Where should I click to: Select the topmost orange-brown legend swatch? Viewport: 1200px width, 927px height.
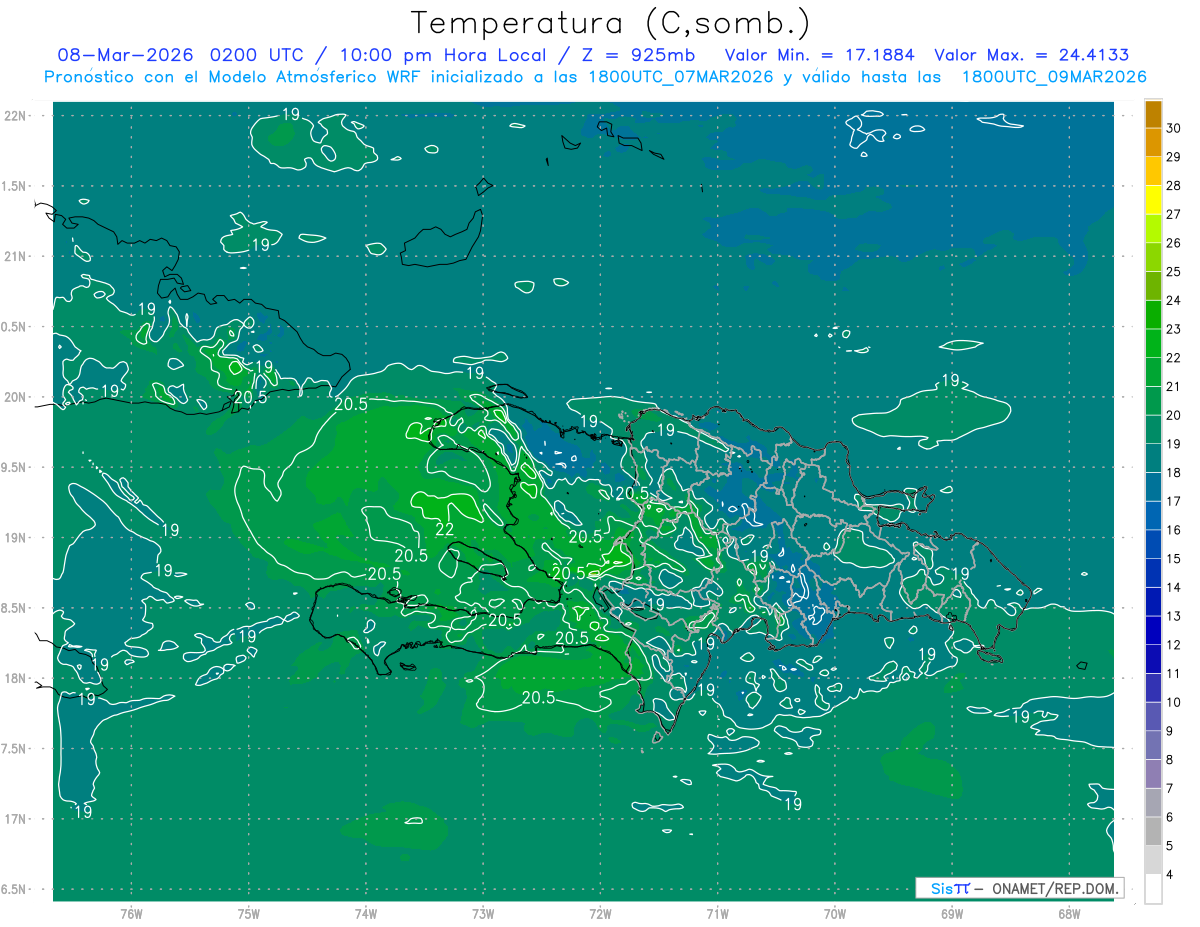pos(1153,114)
